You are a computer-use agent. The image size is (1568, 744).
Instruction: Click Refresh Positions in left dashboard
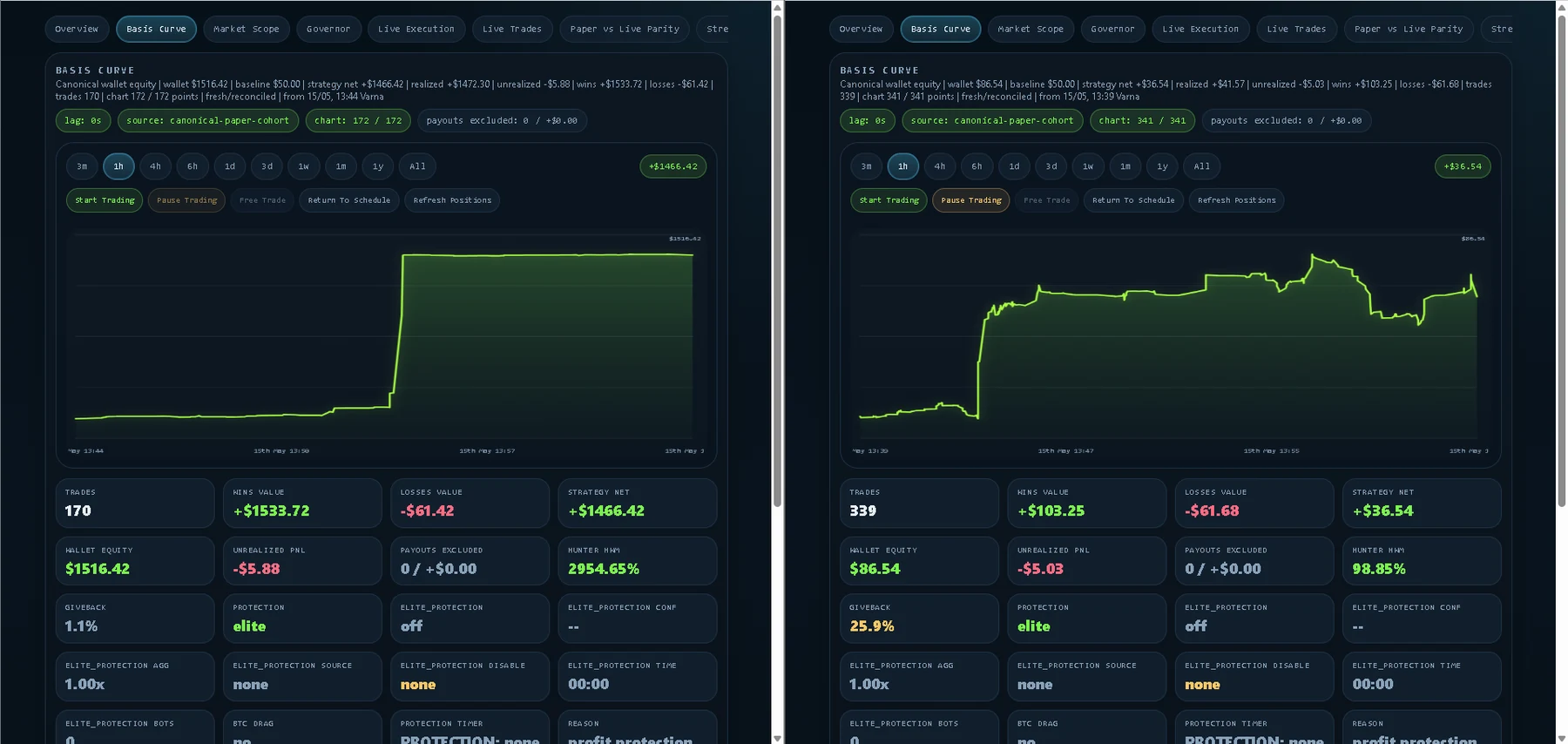(x=452, y=200)
